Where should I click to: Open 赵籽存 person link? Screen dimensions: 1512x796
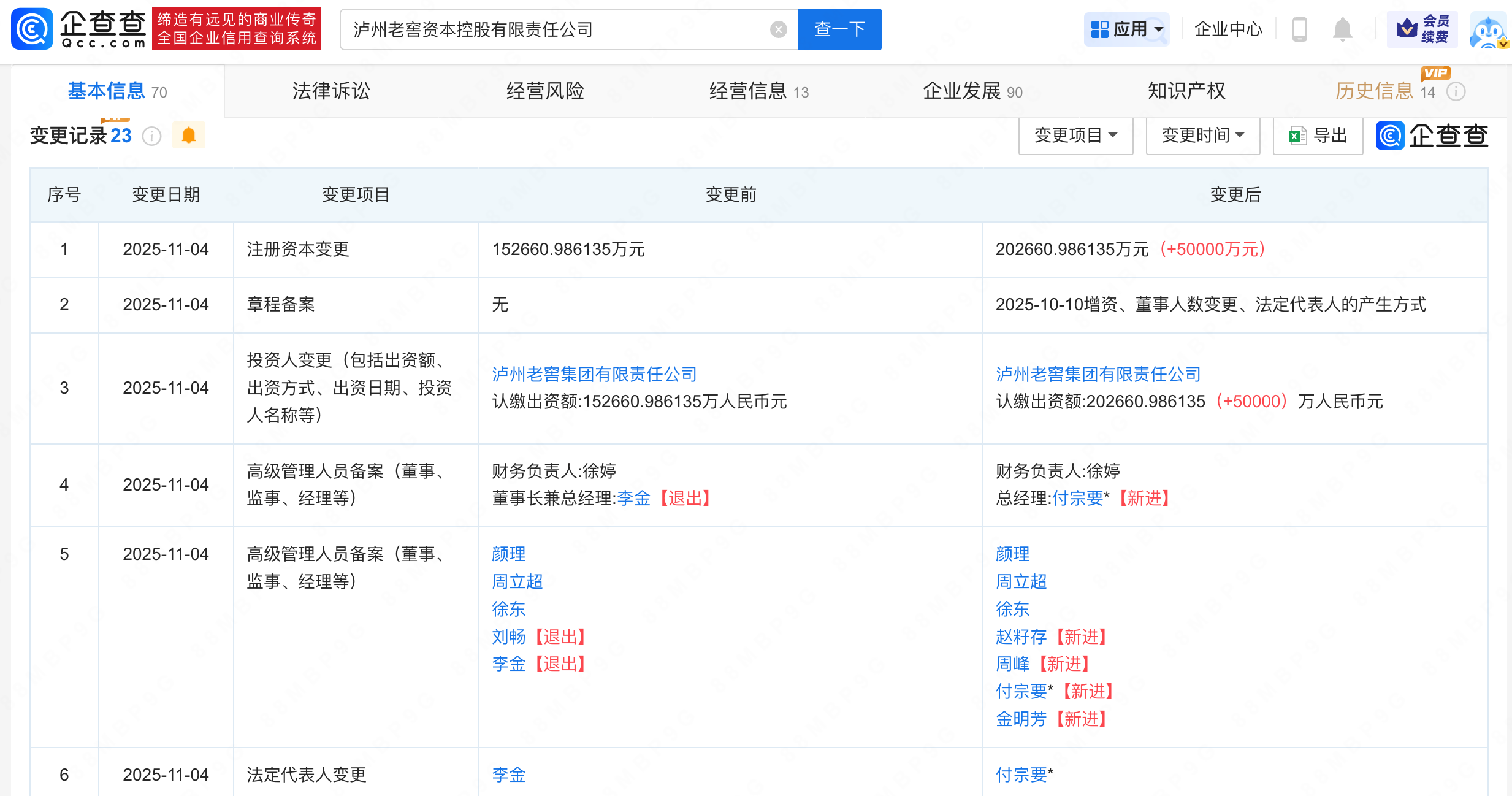click(x=1021, y=637)
